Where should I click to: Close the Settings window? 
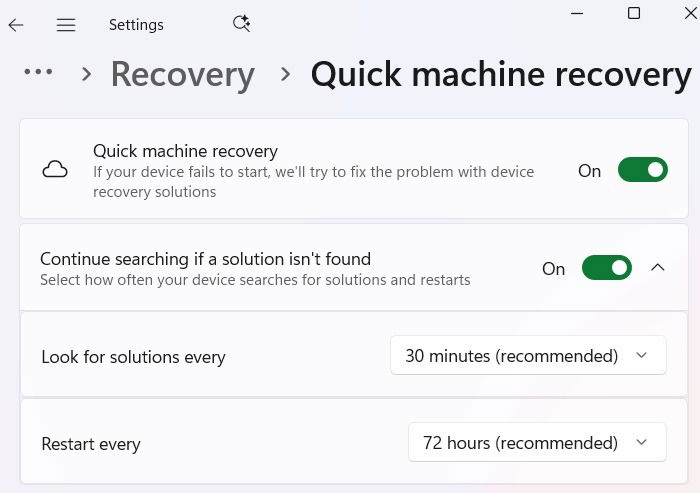[x=689, y=13]
